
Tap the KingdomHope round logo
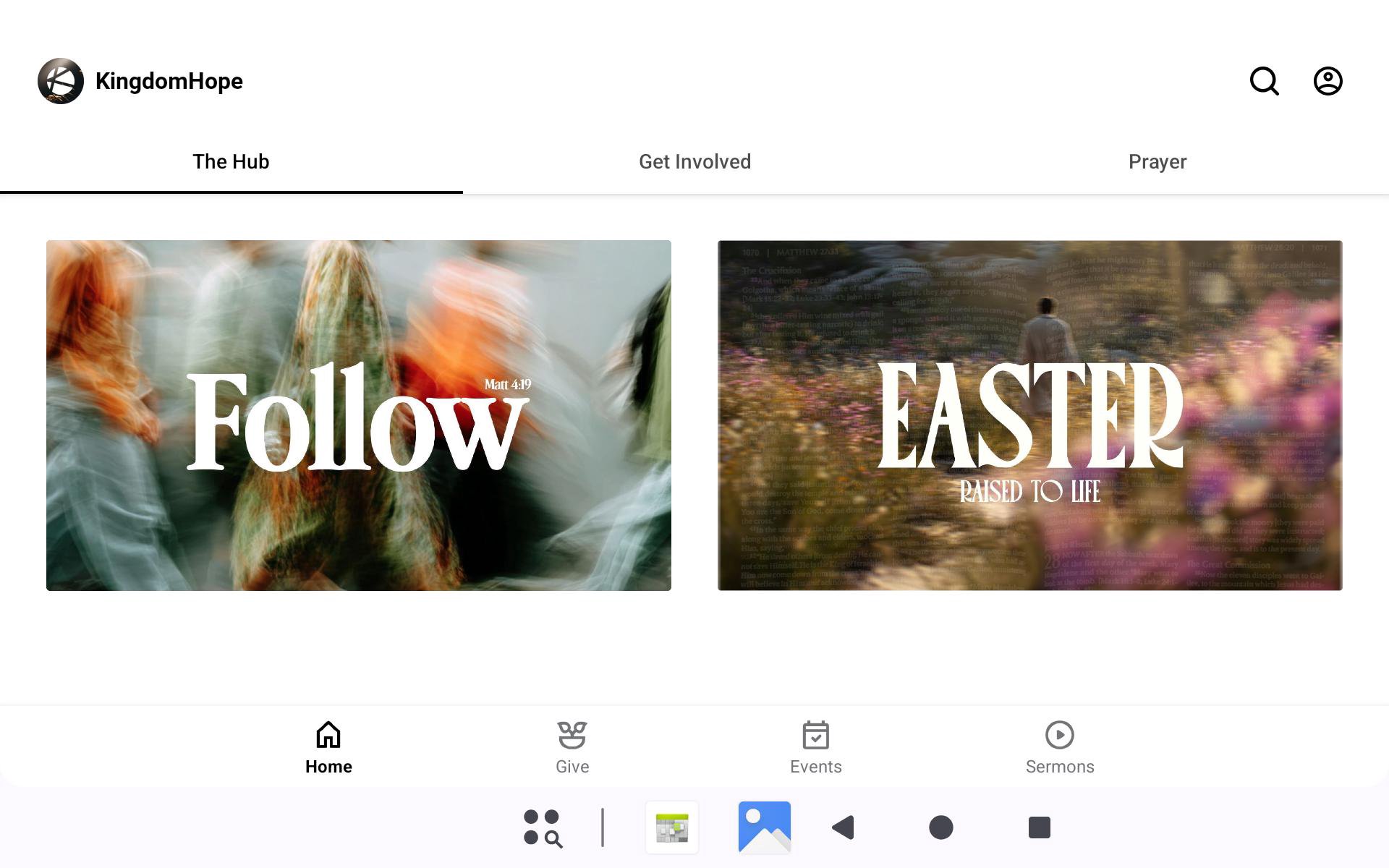61,81
